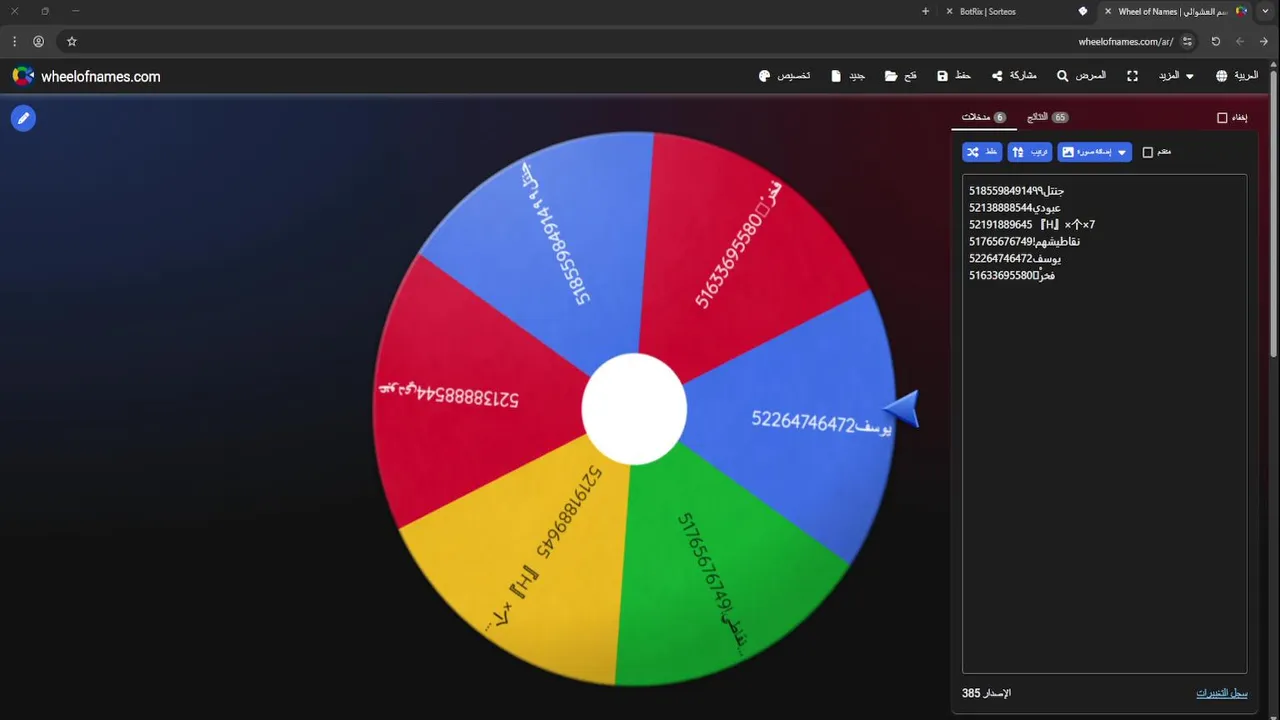
Task: Click the entry line 52138888544عبودي
Action: tap(1014, 208)
